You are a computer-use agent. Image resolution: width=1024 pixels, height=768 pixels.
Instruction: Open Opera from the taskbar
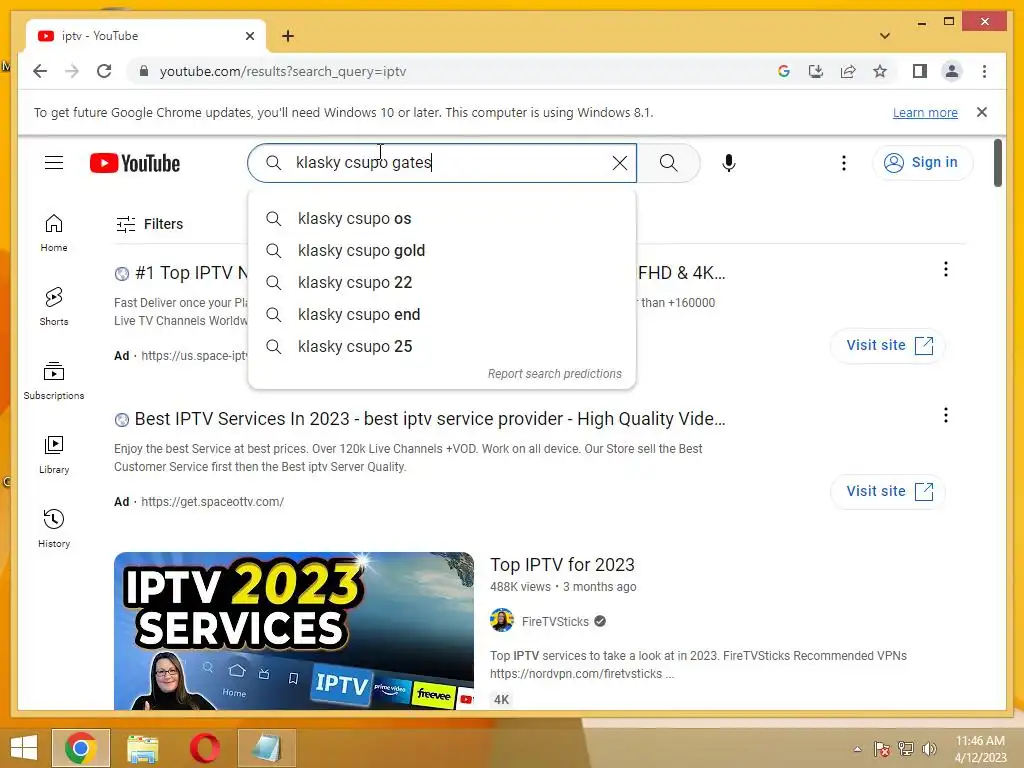coord(204,747)
